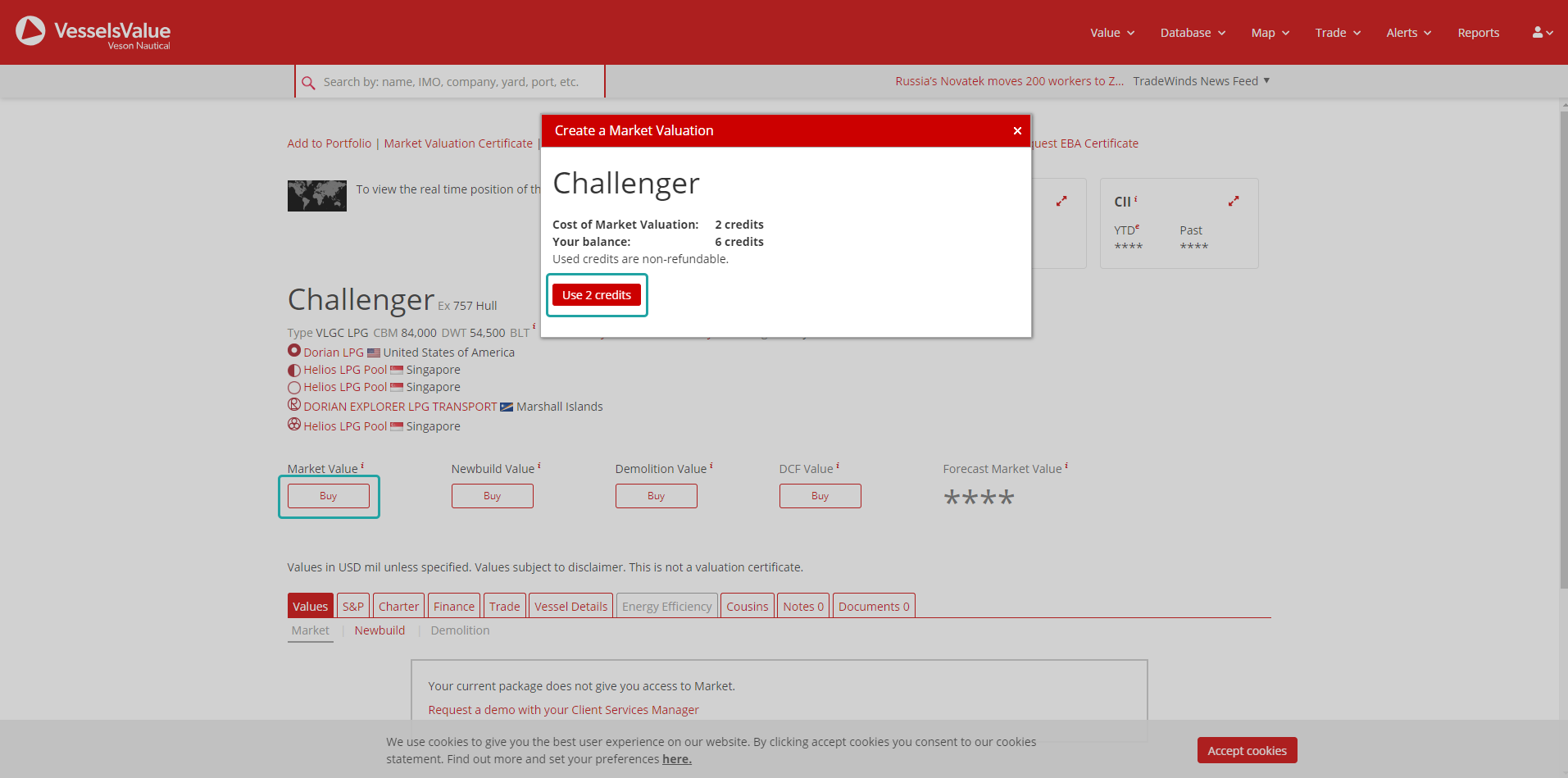The image size is (1568, 778).
Task: Select the Newbuild sub-tab
Action: [380, 630]
